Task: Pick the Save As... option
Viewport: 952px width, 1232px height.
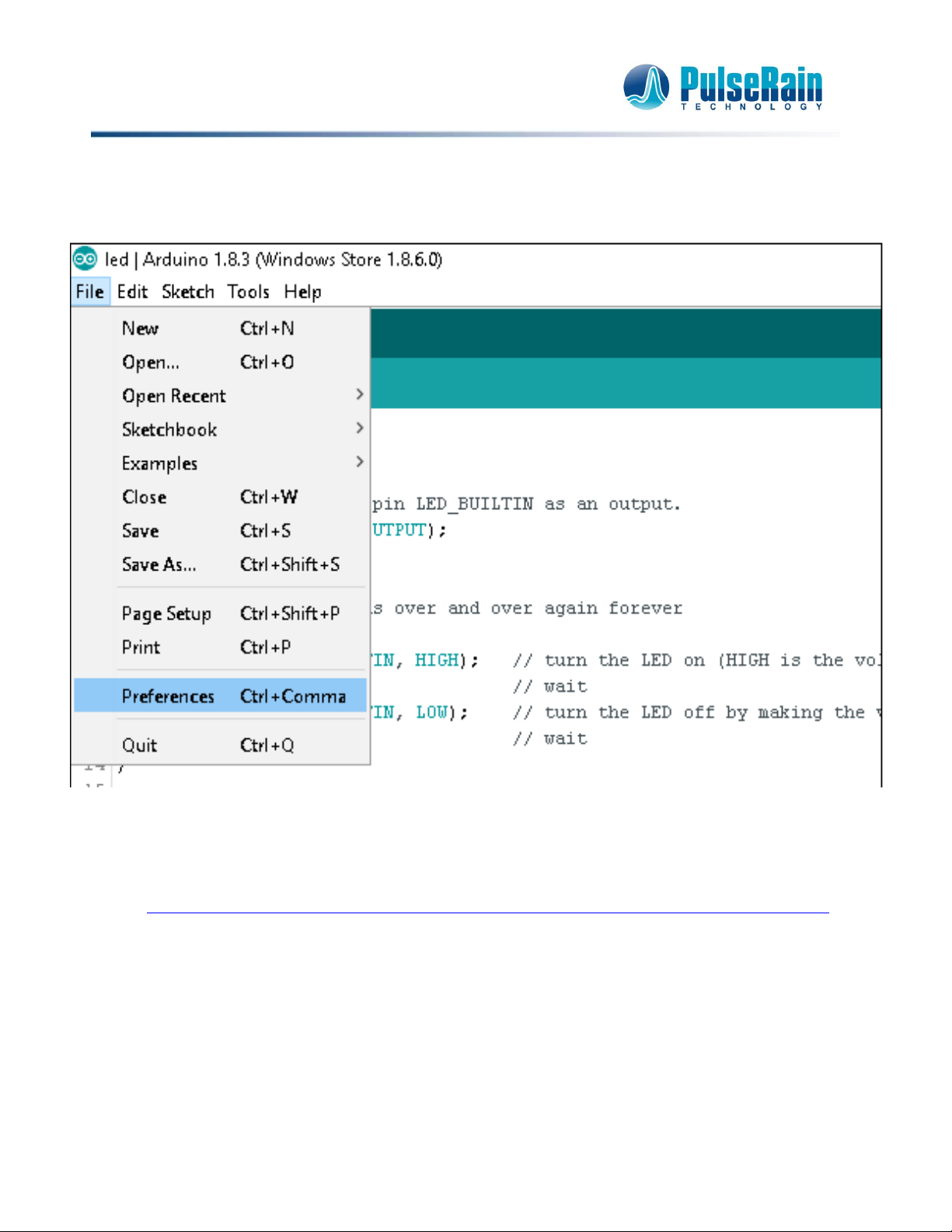Action: (x=159, y=565)
